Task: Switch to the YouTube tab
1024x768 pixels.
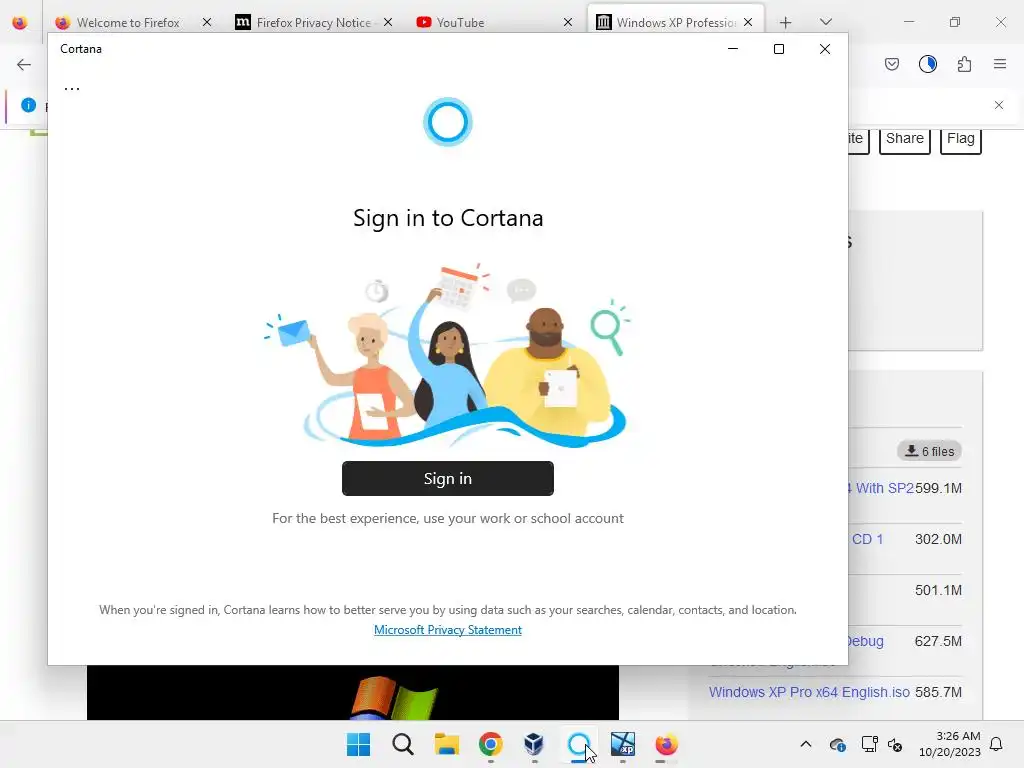Action: pyautogui.click(x=460, y=22)
